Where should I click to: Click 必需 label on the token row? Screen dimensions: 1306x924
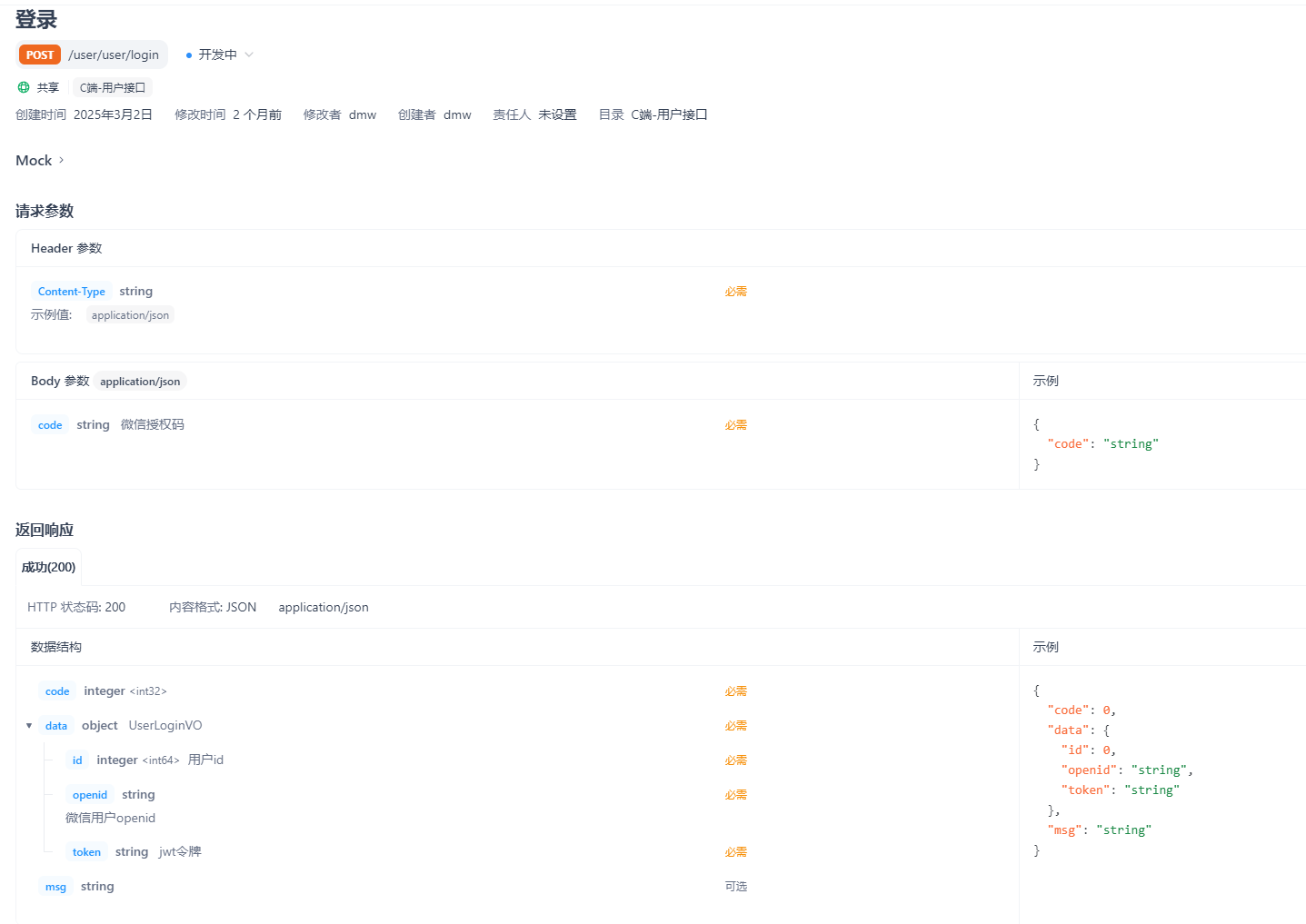[736, 852]
